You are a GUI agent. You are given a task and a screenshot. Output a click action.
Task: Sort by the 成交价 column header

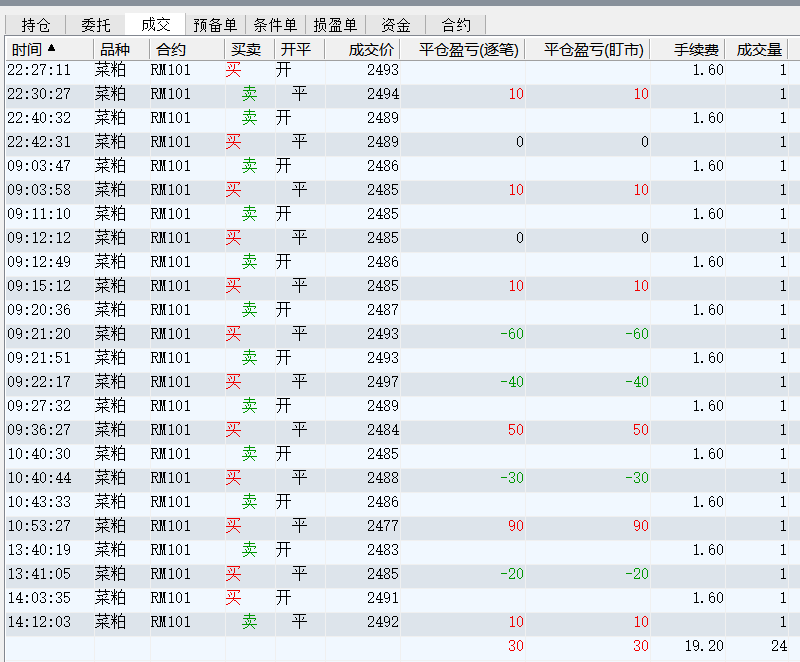pos(363,49)
